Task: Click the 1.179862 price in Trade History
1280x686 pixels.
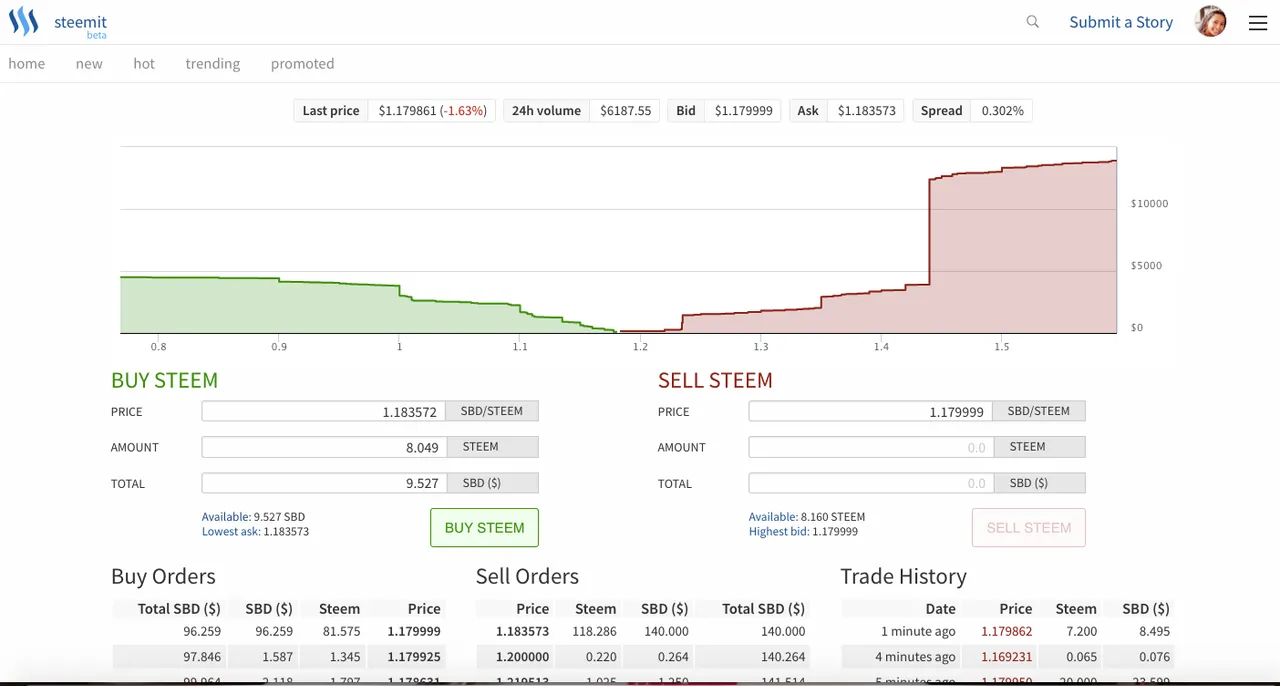Action: coord(1006,631)
